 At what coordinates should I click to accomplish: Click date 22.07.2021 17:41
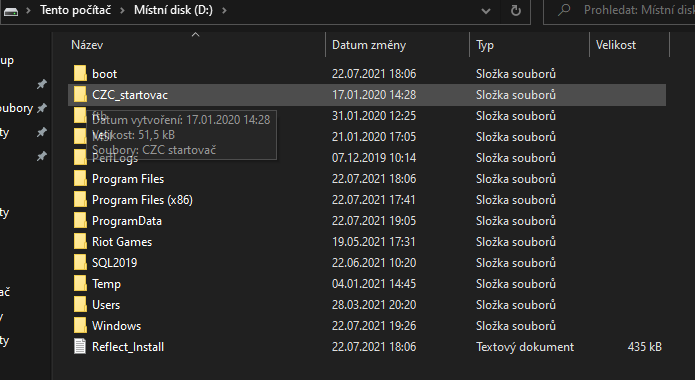coord(374,200)
